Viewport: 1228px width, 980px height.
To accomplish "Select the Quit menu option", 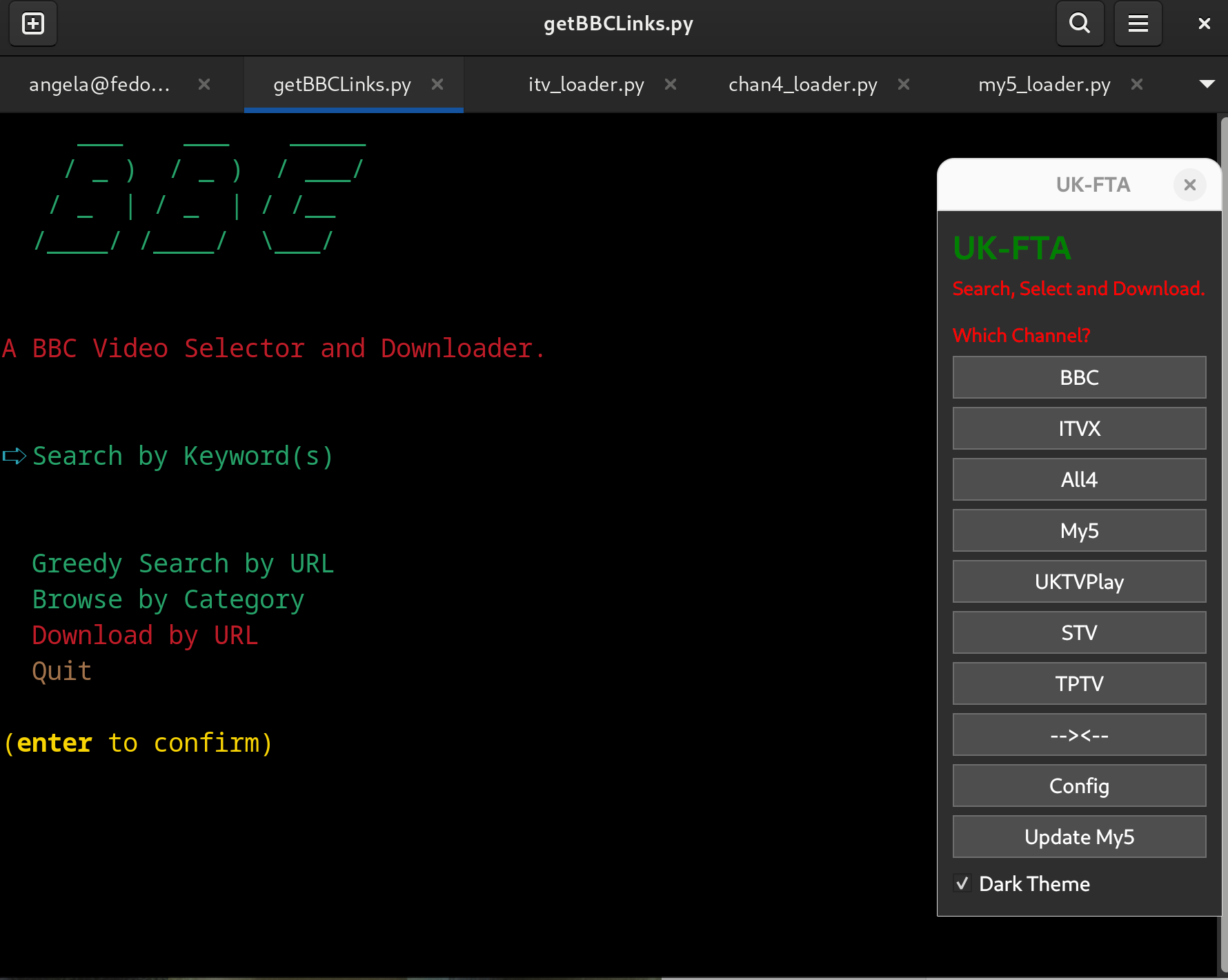I will (x=61, y=672).
